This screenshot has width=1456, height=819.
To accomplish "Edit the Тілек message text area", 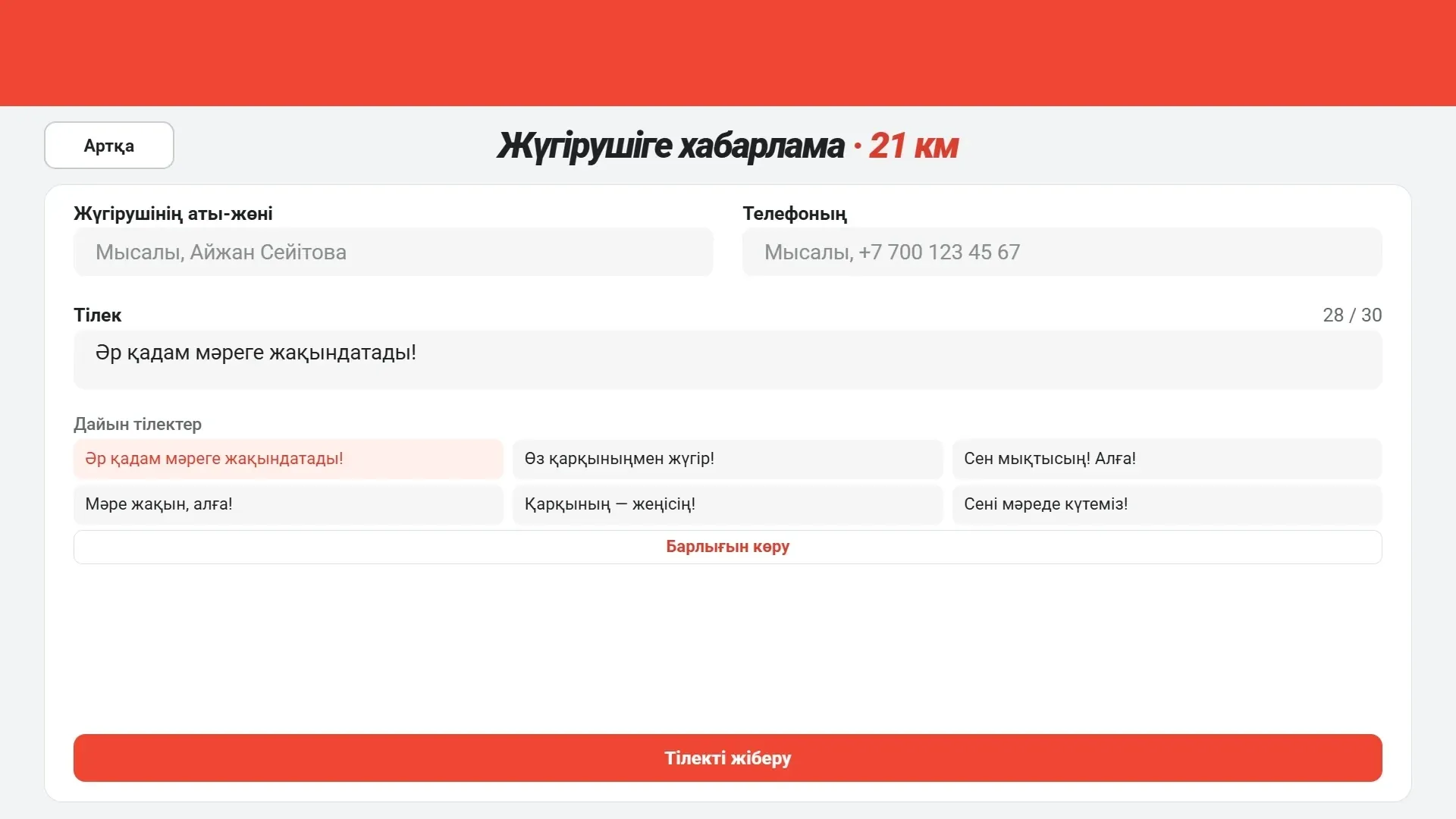I will click(x=727, y=360).
